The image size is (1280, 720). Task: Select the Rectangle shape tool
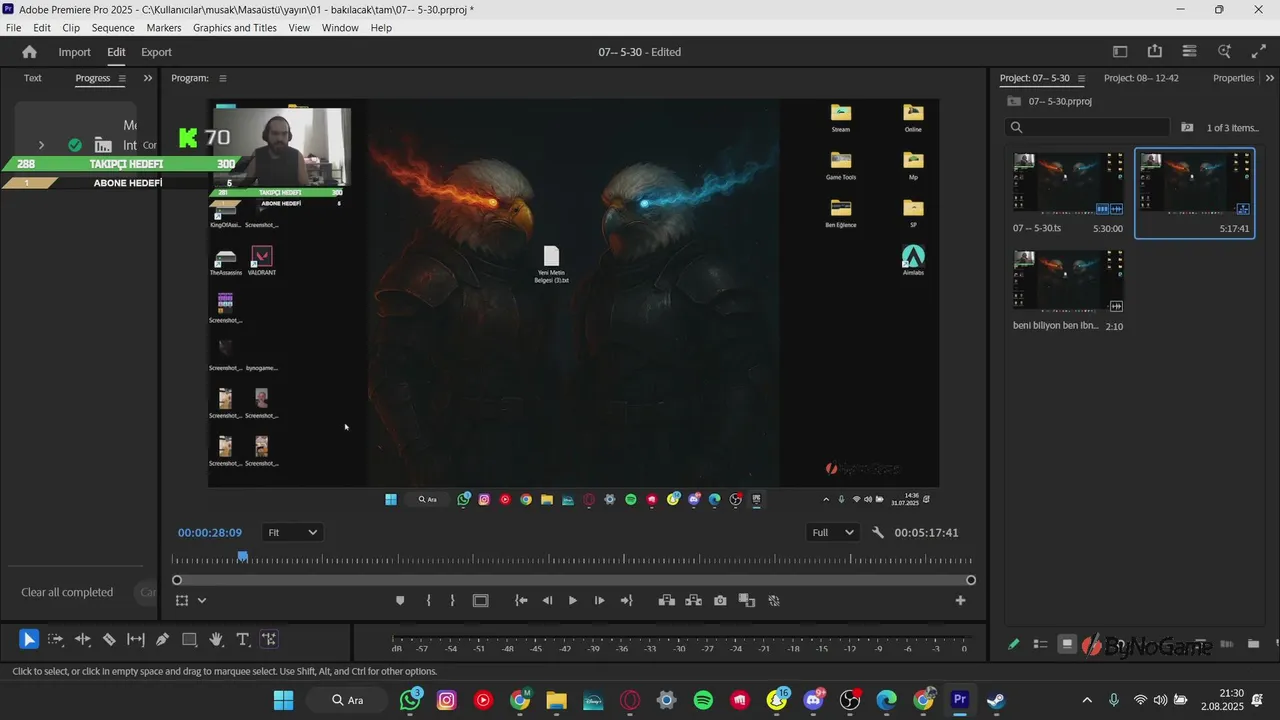(189, 640)
